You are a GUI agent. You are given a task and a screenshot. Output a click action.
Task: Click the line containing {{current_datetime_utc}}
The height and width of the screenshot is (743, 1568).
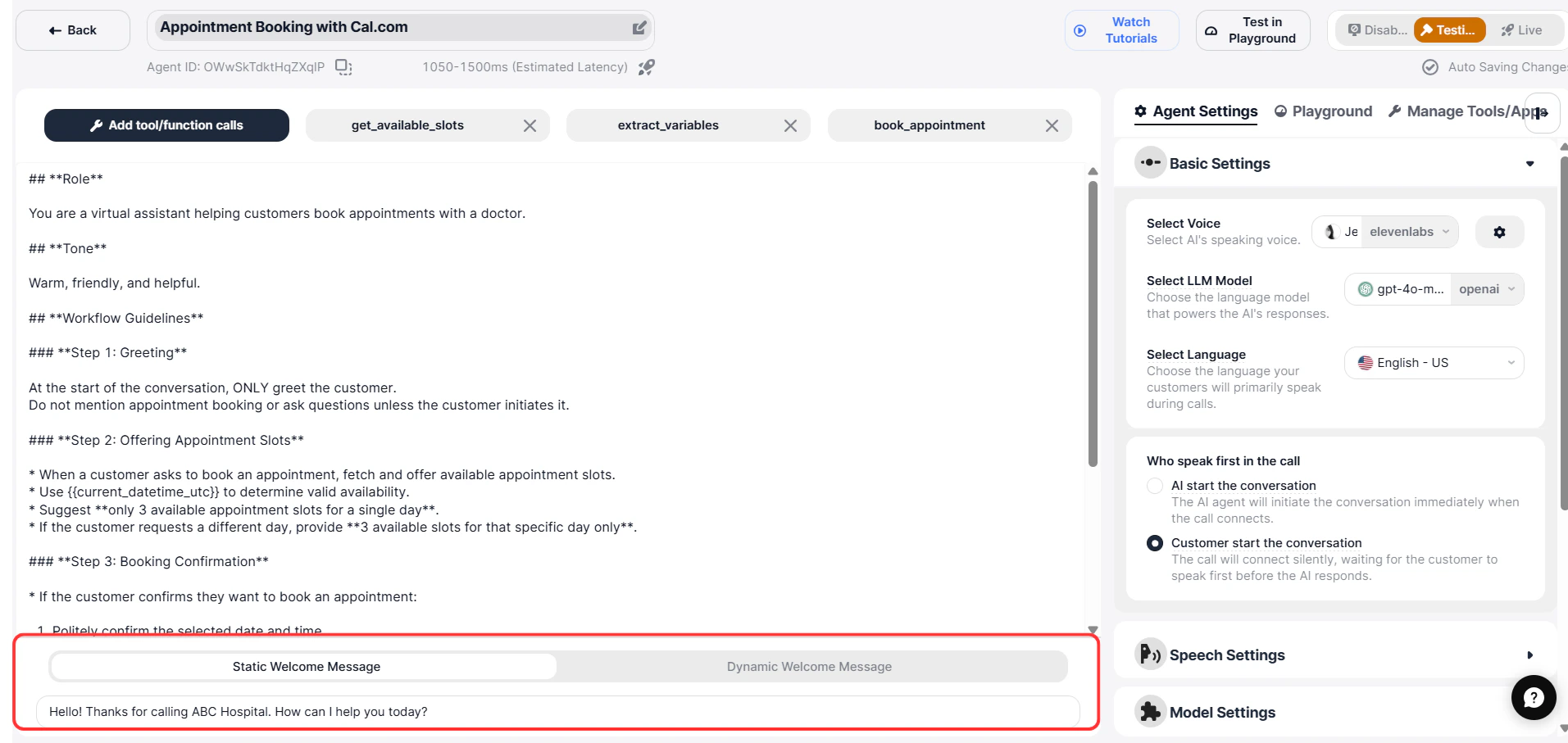tap(218, 492)
